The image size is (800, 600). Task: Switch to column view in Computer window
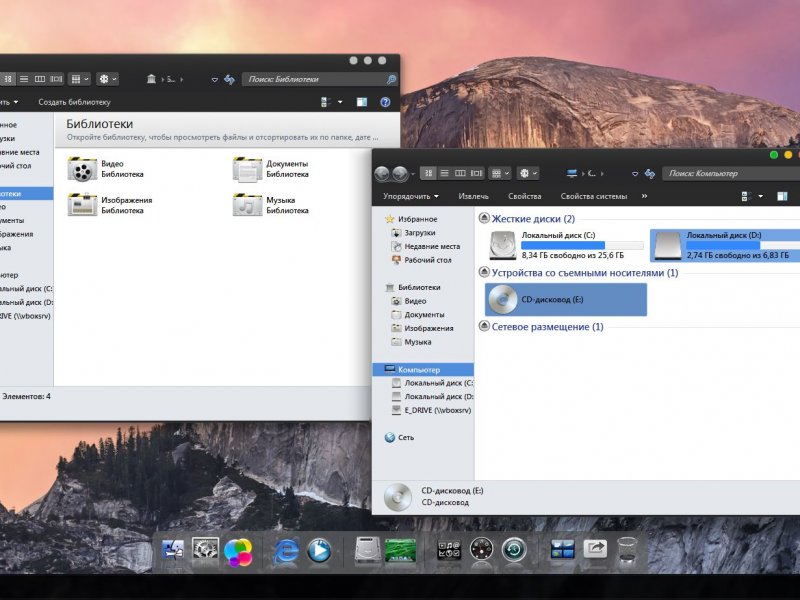point(460,173)
